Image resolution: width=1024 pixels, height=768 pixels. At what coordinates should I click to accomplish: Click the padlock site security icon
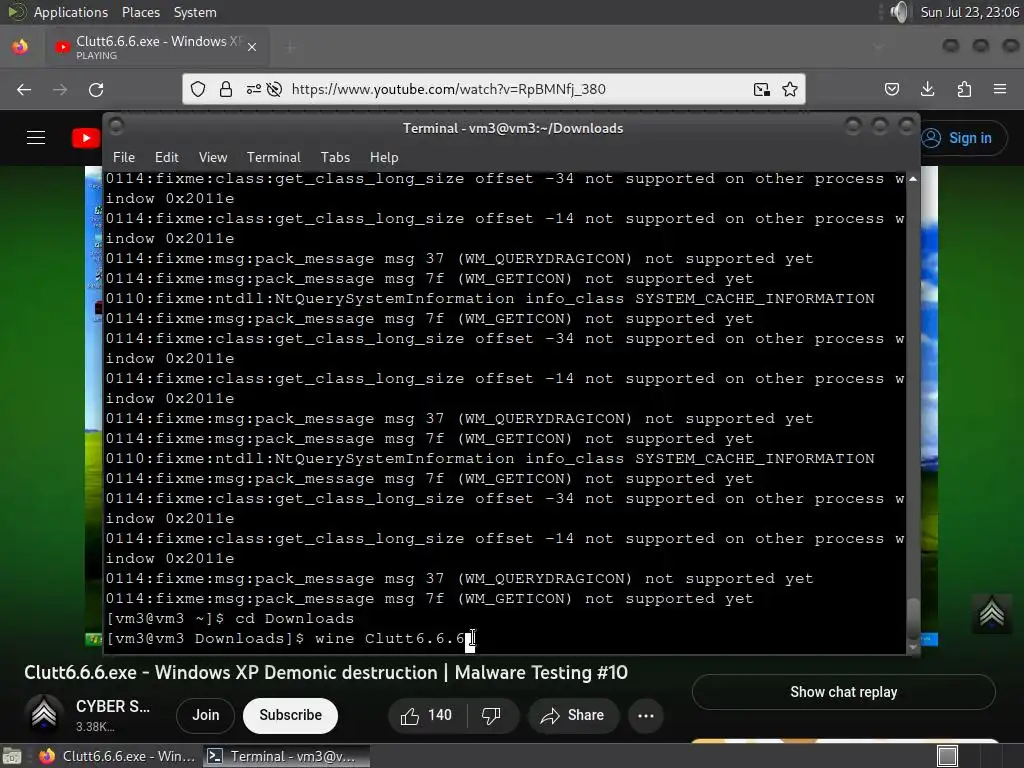[226, 89]
